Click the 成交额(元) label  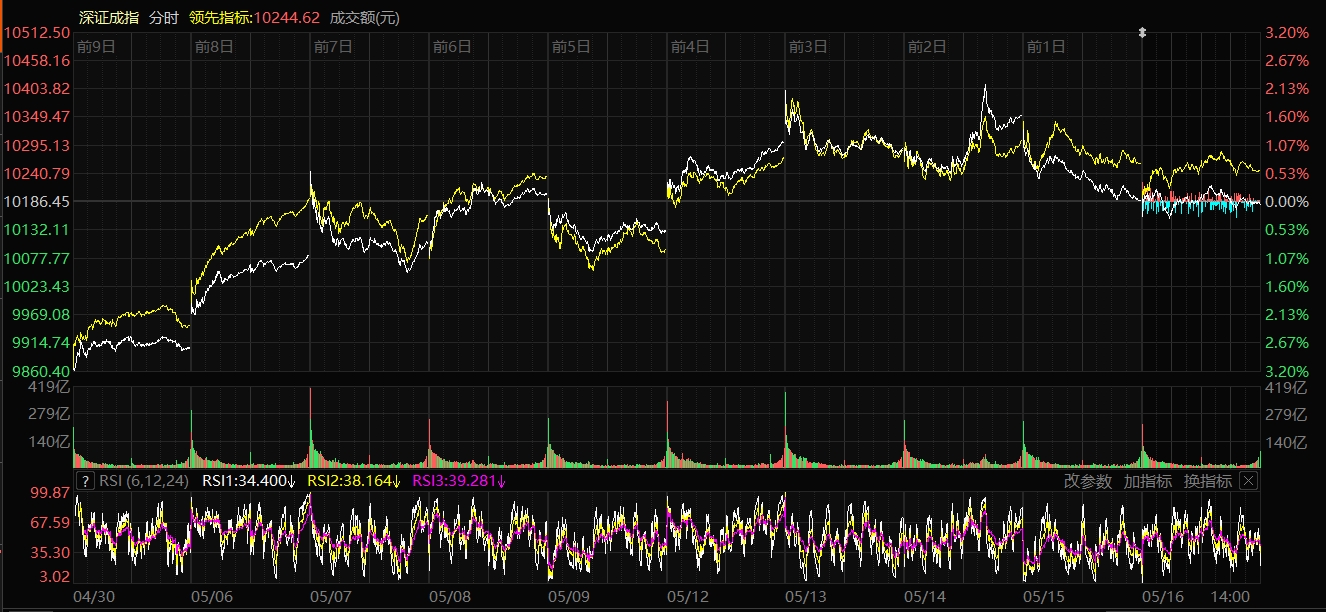click(x=365, y=18)
